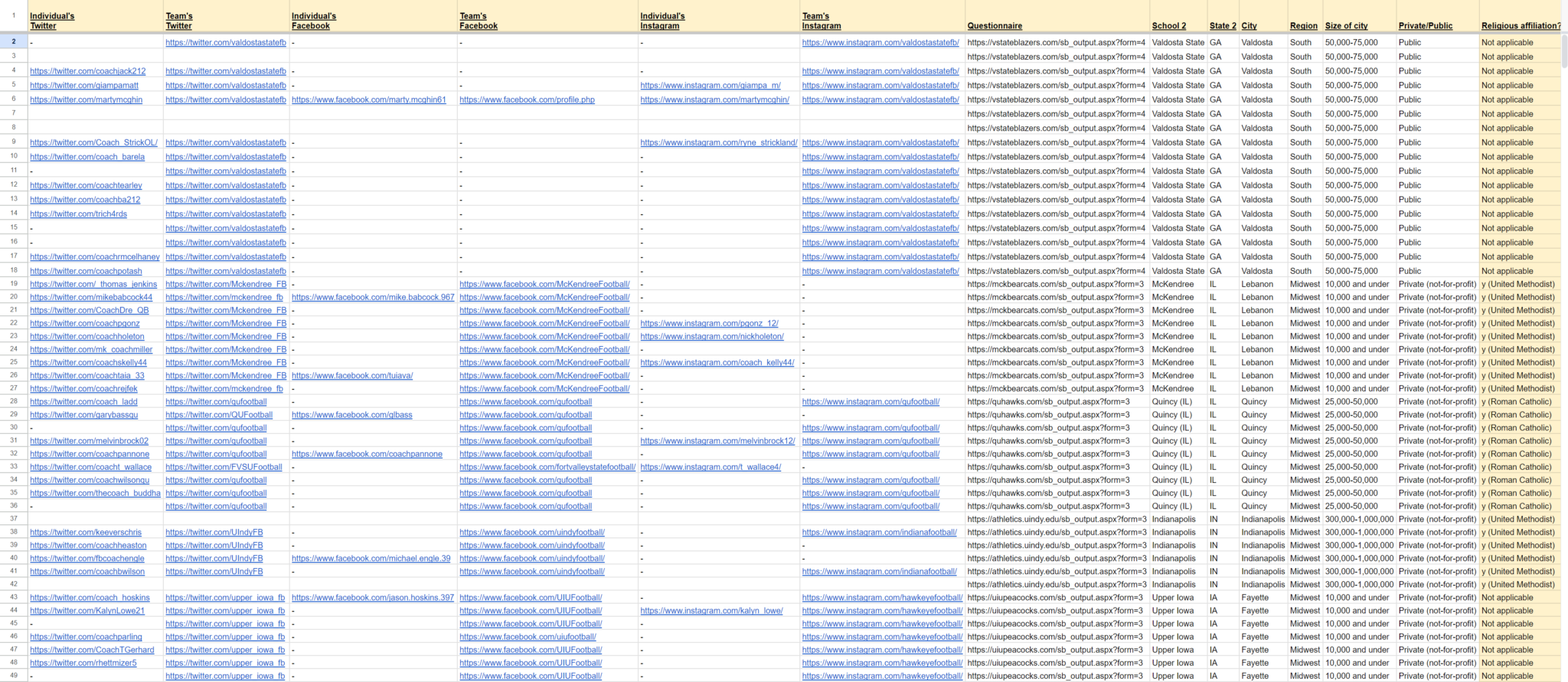This screenshot has height=682, width=1568.
Task: Open the instagram.com/melvinbrock12 link
Action: 718,441
